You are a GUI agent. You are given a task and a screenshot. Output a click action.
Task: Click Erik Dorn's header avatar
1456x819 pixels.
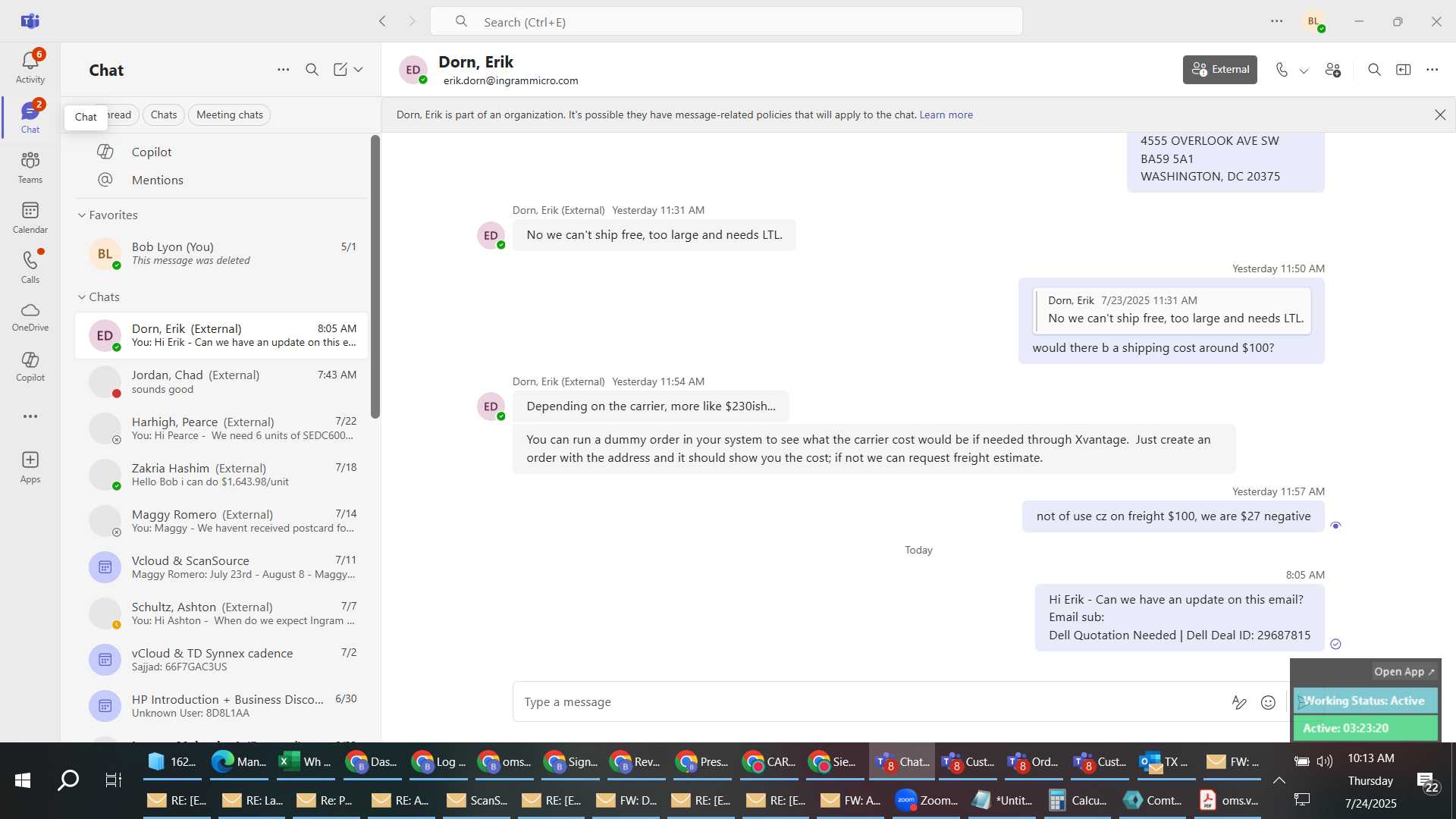(x=413, y=70)
